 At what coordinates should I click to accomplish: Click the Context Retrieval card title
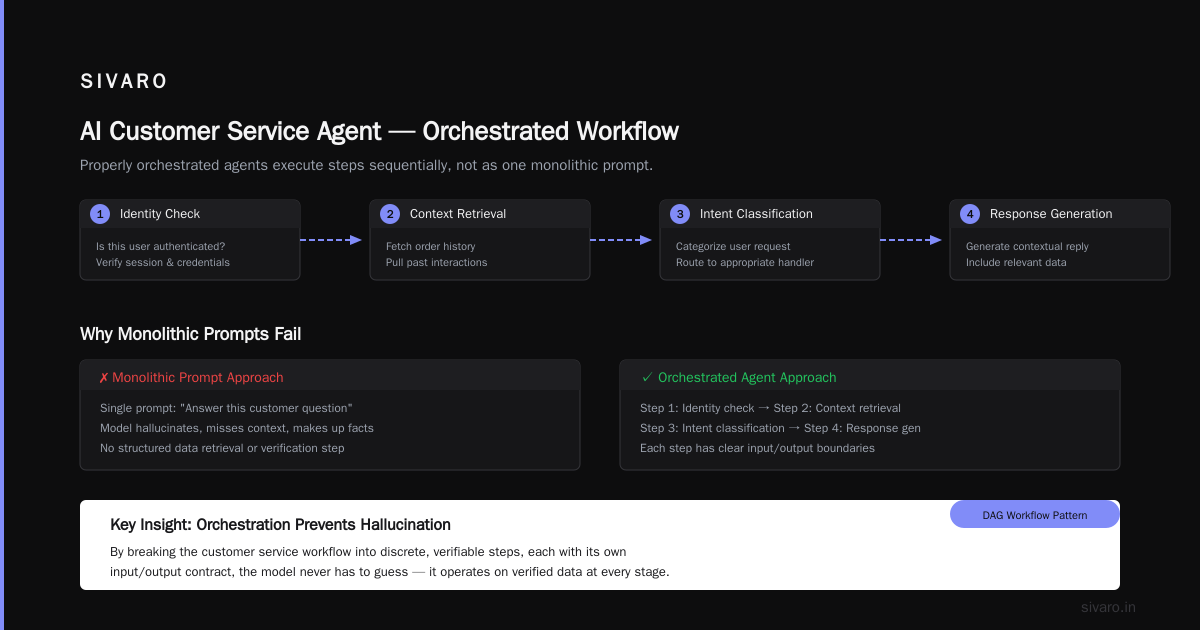coord(458,214)
